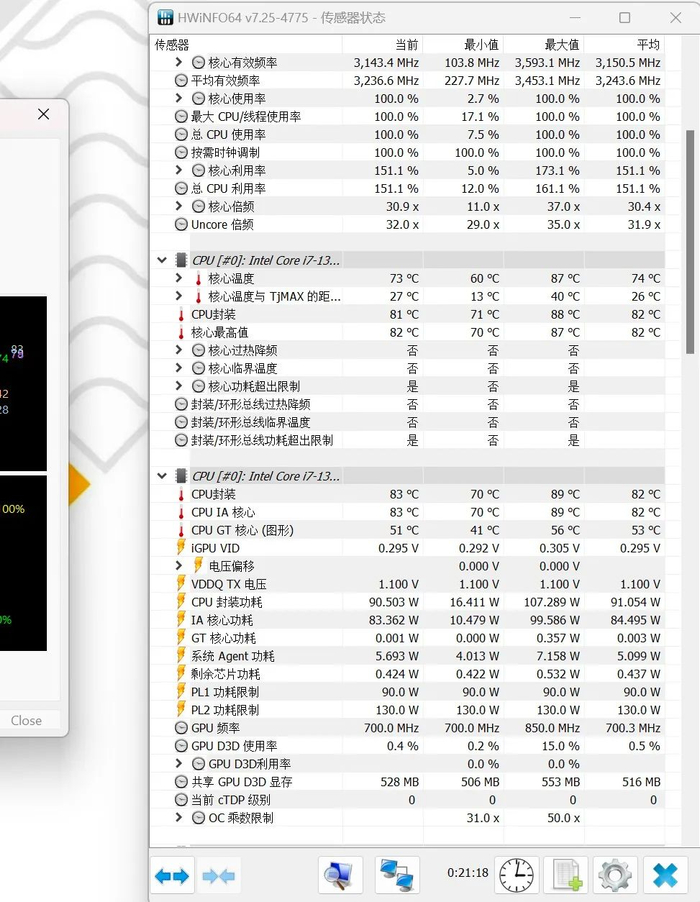This screenshot has height=902, width=700.
Task: Click the thermometer icon beside 核心最高值
Action: pyautogui.click(x=181, y=332)
